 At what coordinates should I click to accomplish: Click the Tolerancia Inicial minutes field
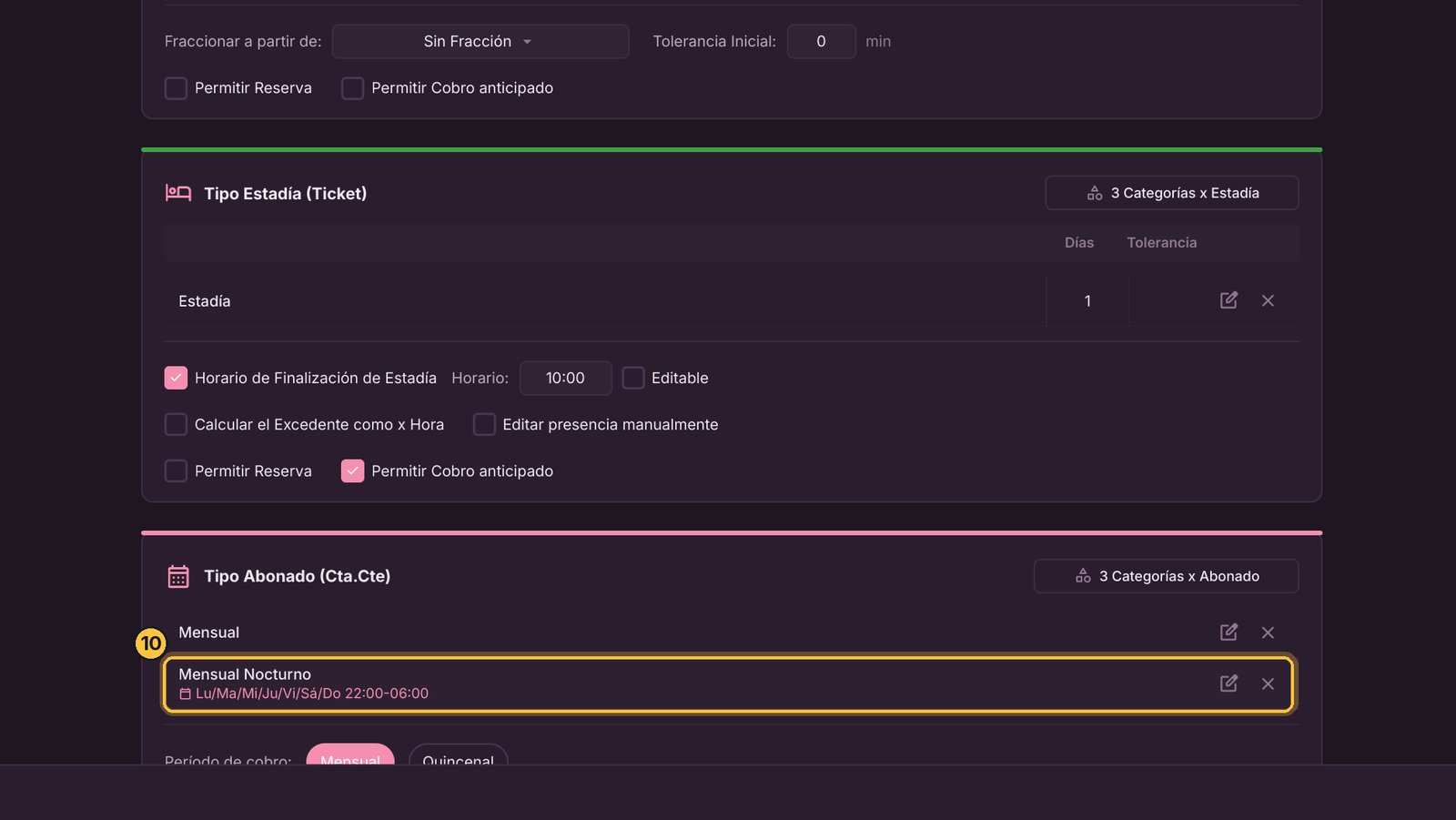point(821,41)
